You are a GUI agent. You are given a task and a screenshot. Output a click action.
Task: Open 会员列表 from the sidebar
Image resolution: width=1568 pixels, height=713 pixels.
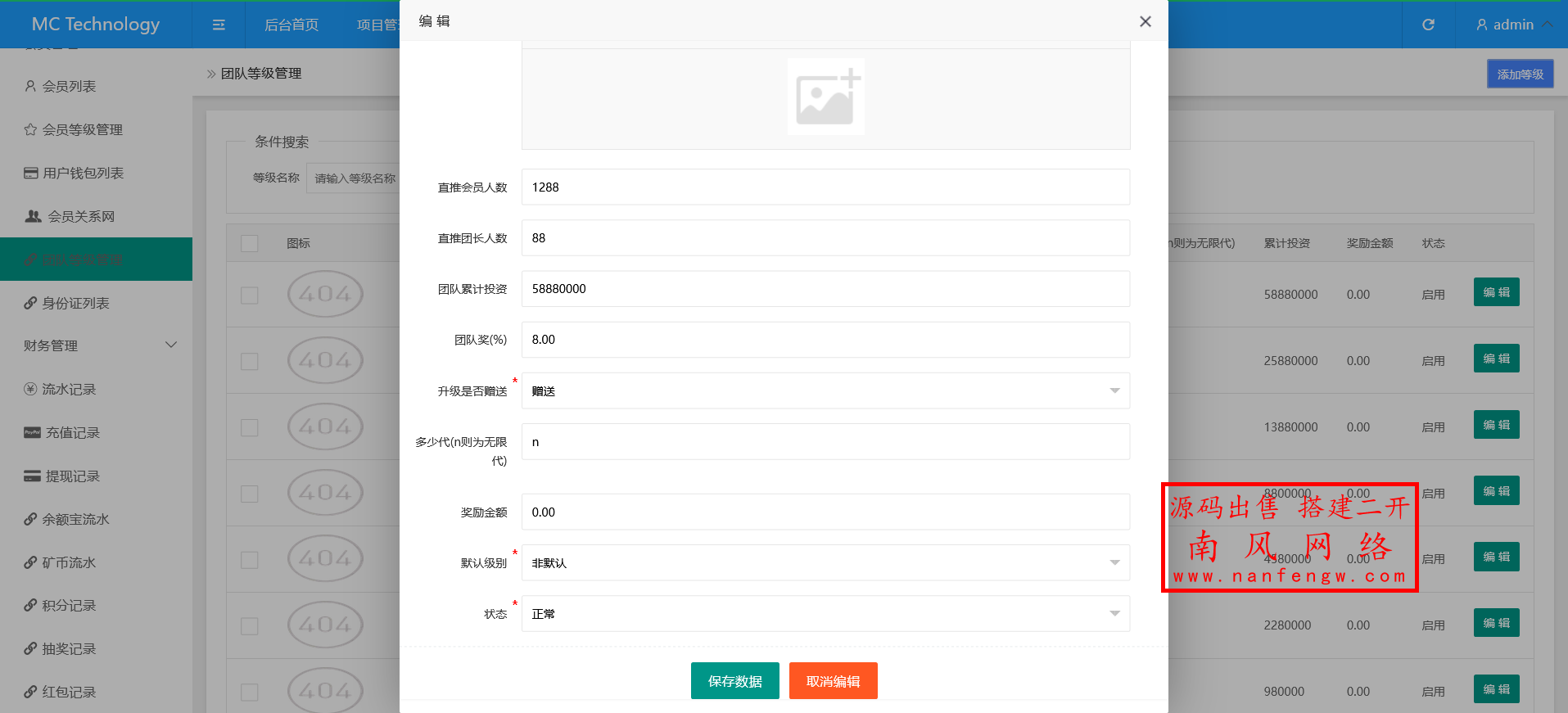coord(69,86)
